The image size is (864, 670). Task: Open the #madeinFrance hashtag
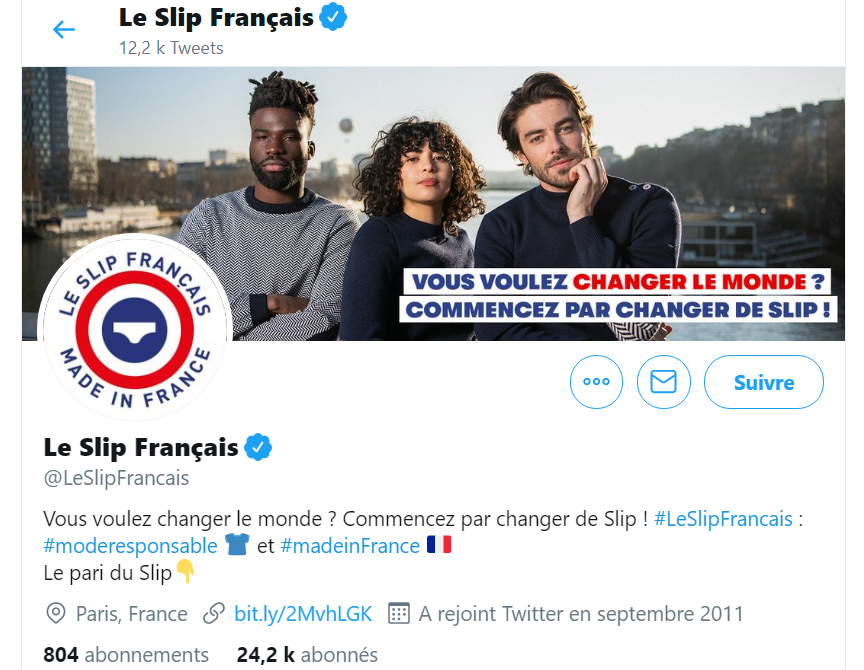[350, 545]
